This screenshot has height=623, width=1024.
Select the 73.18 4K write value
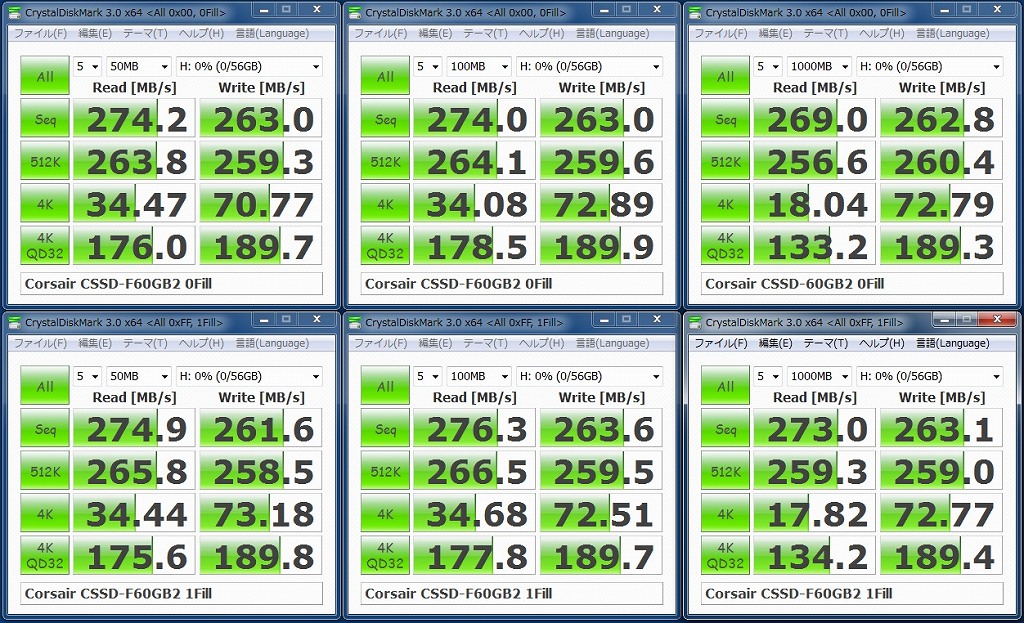[261, 513]
